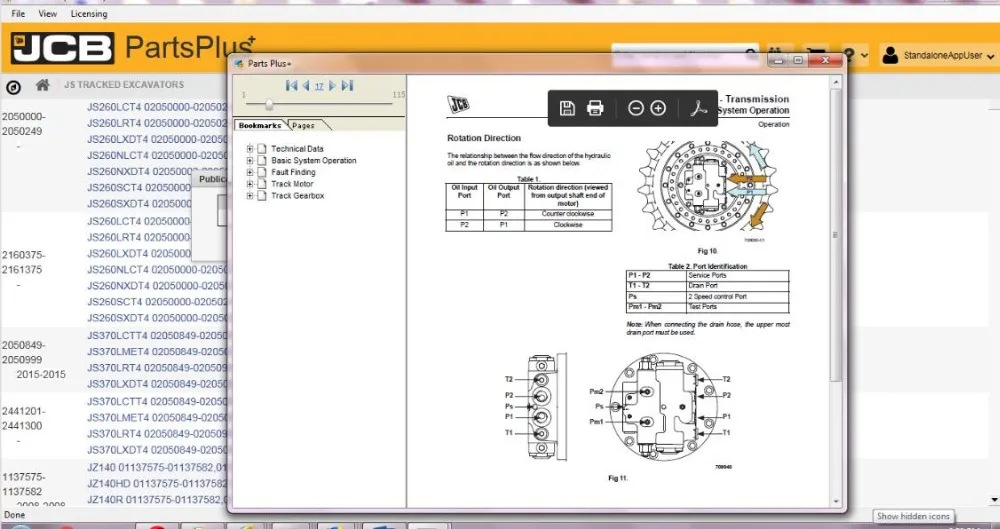
Task: Click the Done status bar text
Action: (13, 514)
